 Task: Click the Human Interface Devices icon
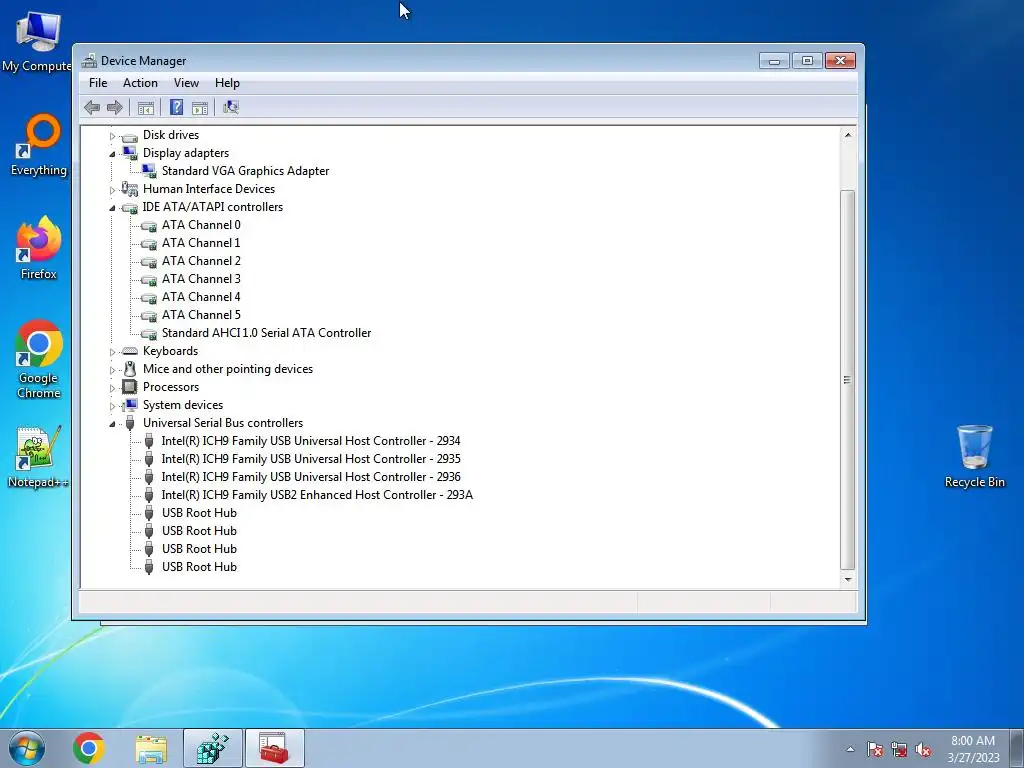pos(130,189)
